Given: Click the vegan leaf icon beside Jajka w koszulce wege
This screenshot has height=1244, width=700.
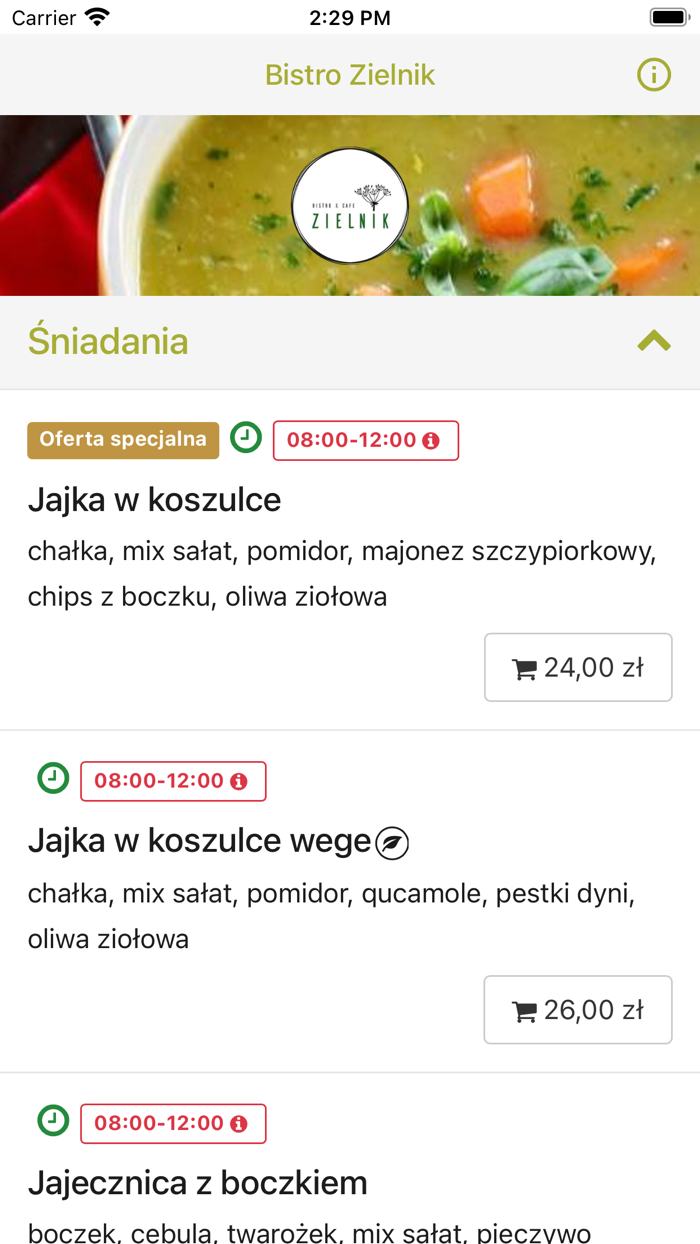Looking at the screenshot, I should [x=394, y=842].
